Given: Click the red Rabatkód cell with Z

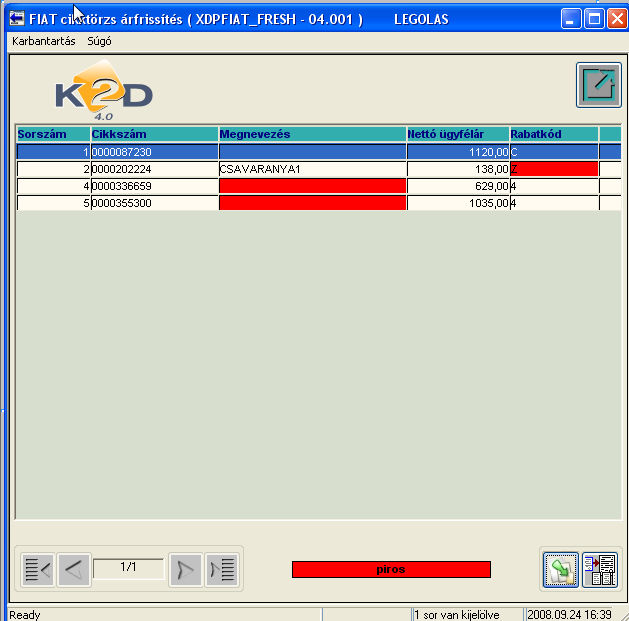Looking at the screenshot, I should pos(554,169).
